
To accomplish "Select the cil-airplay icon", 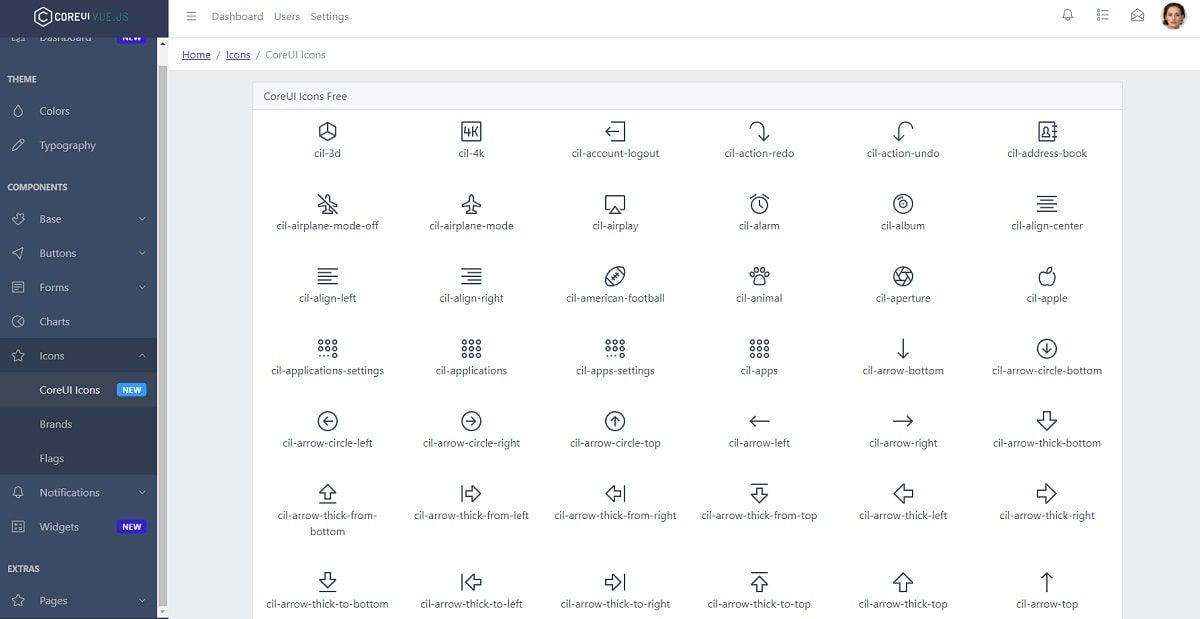I will point(615,204).
